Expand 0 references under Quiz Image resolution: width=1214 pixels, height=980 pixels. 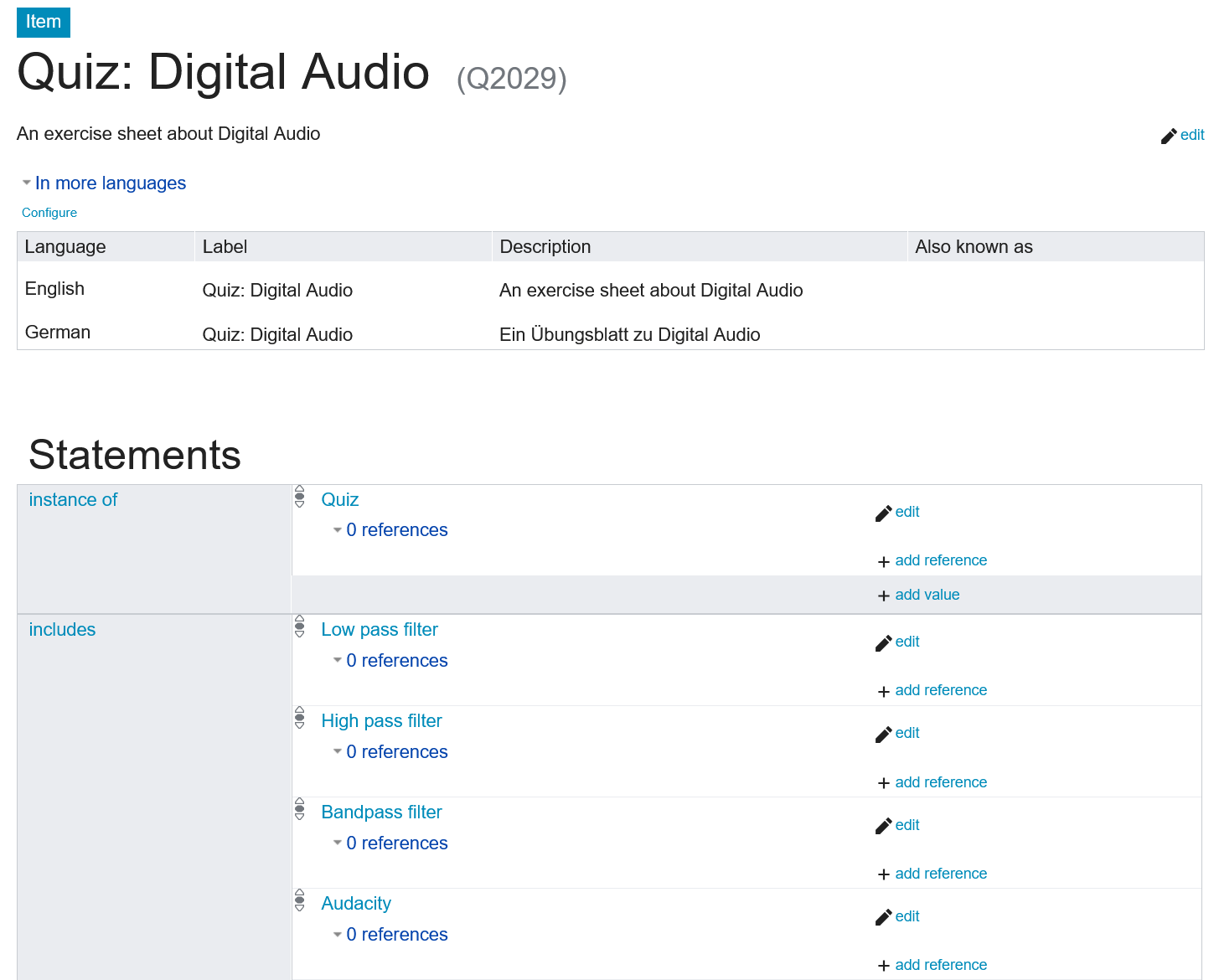point(396,530)
